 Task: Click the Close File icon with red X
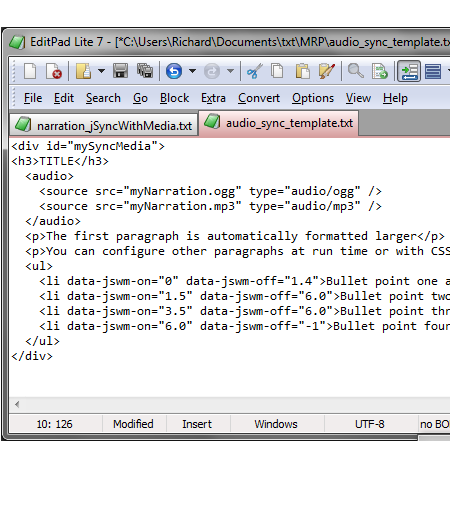(x=54, y=71)
